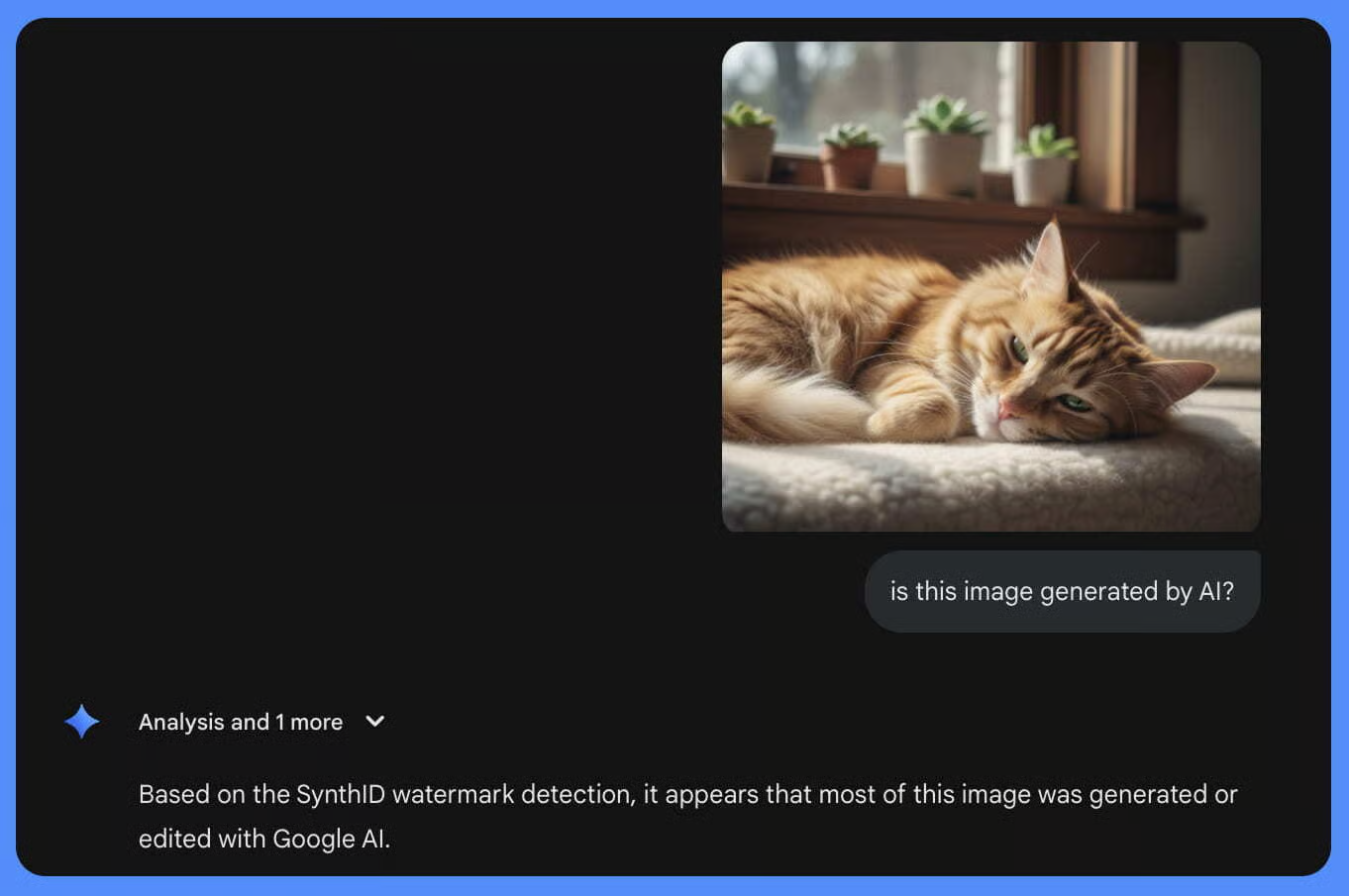
Task: Expand the "Analysis and 1 more" chevron
Action: point(374,722)
